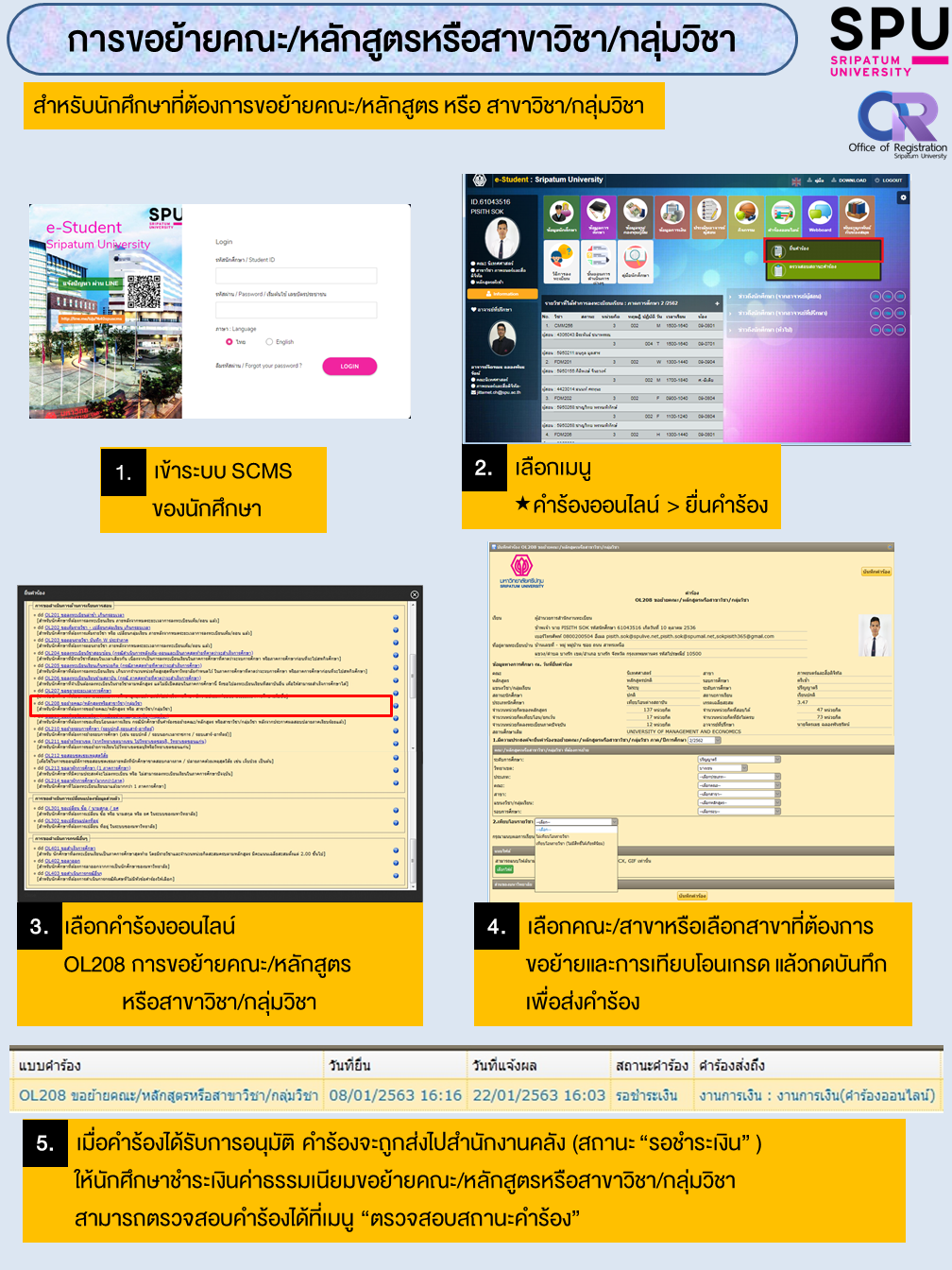Click the Student ID input field
The height and width of the screenshot is (1270, 952).
(x=296, y=275)
